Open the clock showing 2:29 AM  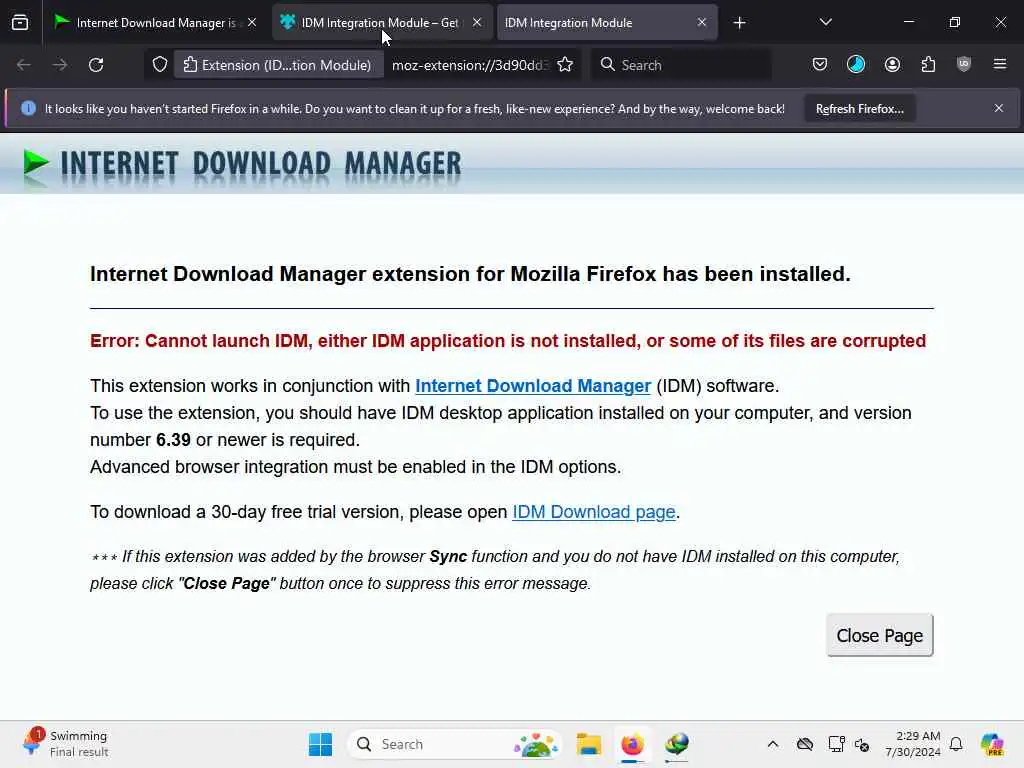(913, 744)
